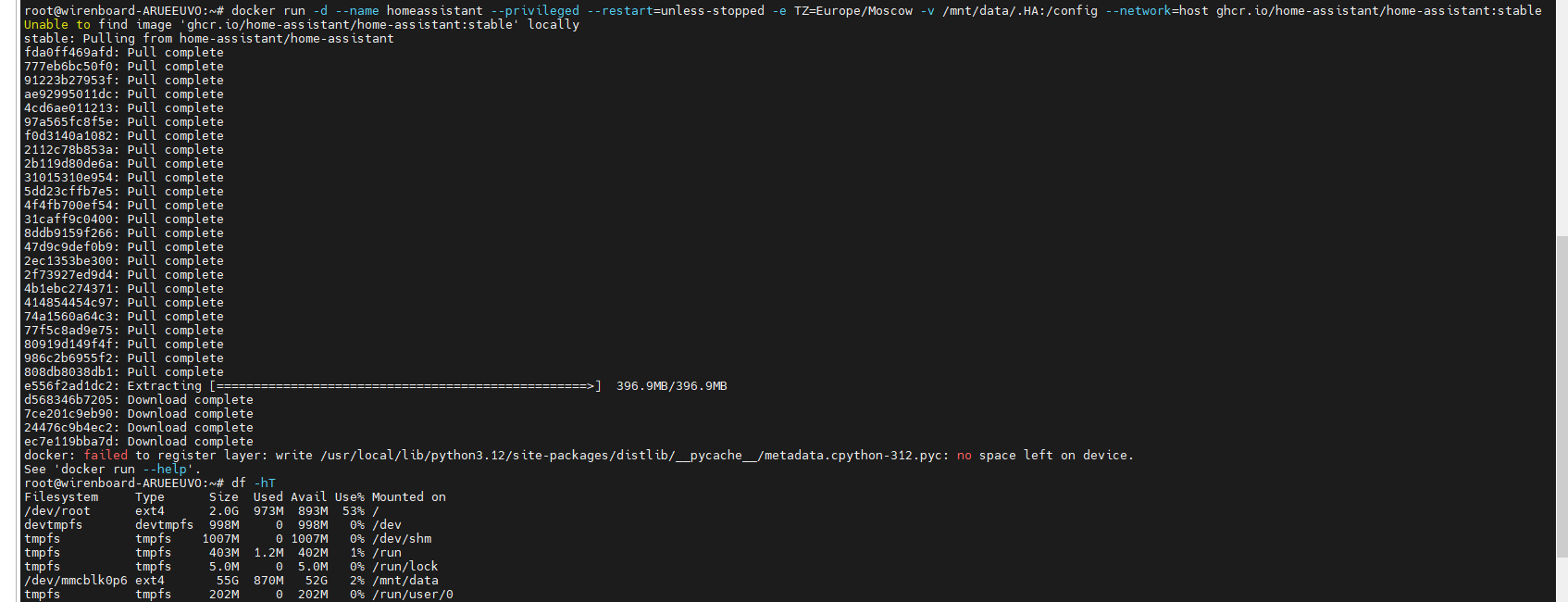
Task: Click the "See 'docker run --help'" line
Action: pyautogui.click(x=113, y=470)
